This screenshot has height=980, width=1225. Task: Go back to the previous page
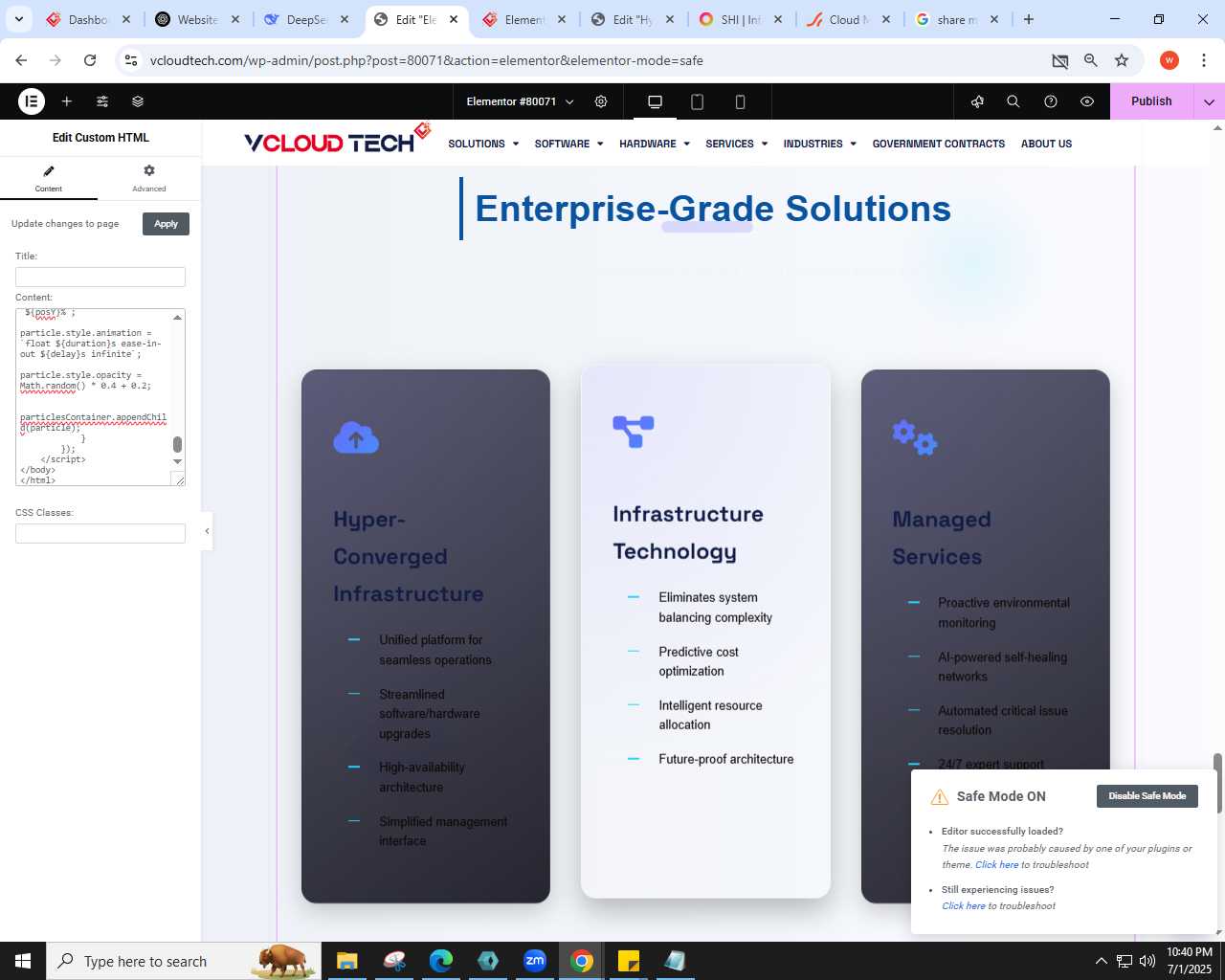(x=21, y=60)
